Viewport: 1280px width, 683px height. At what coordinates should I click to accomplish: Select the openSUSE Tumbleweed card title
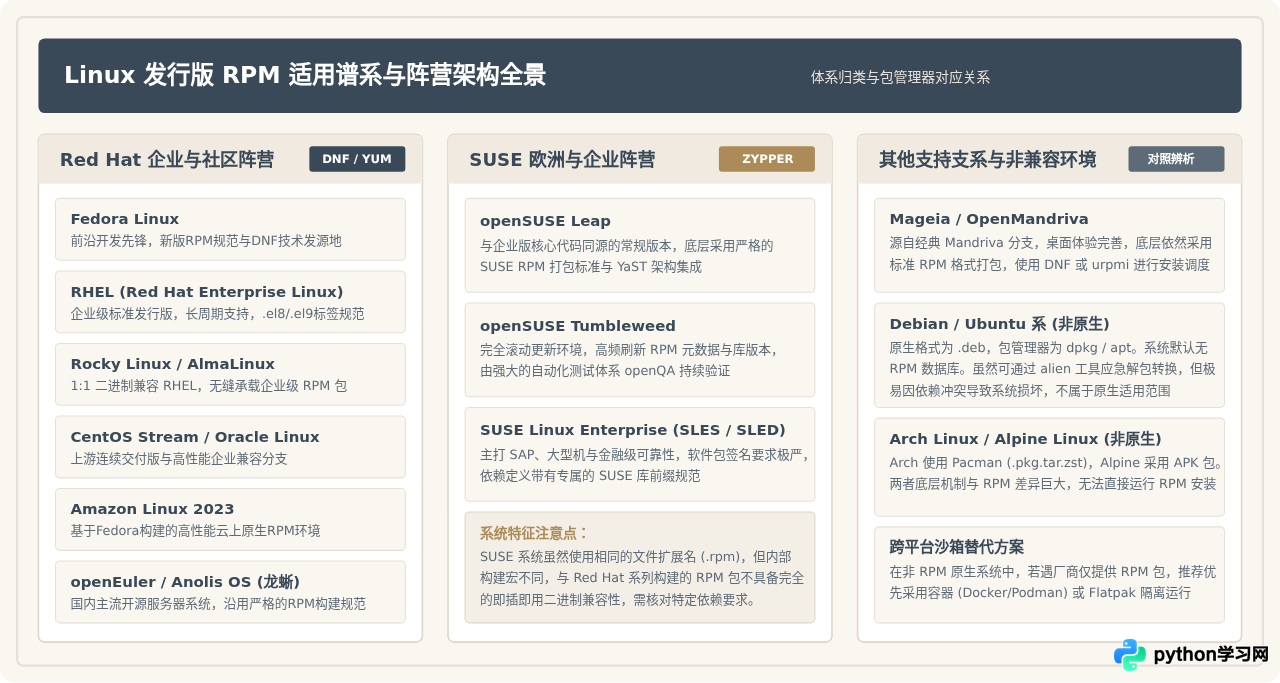pos(578,326)
